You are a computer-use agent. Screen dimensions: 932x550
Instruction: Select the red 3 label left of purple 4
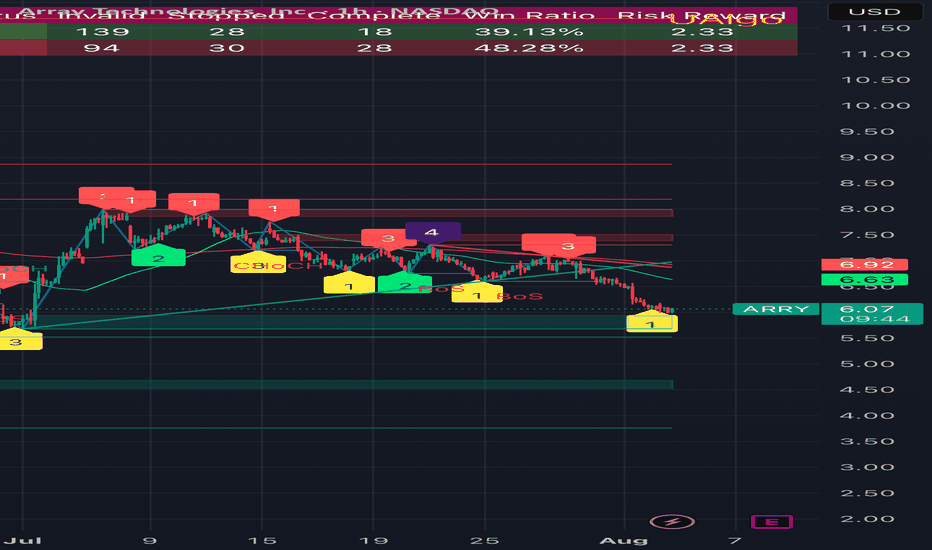pyautogui.click(x=388, y=238)
